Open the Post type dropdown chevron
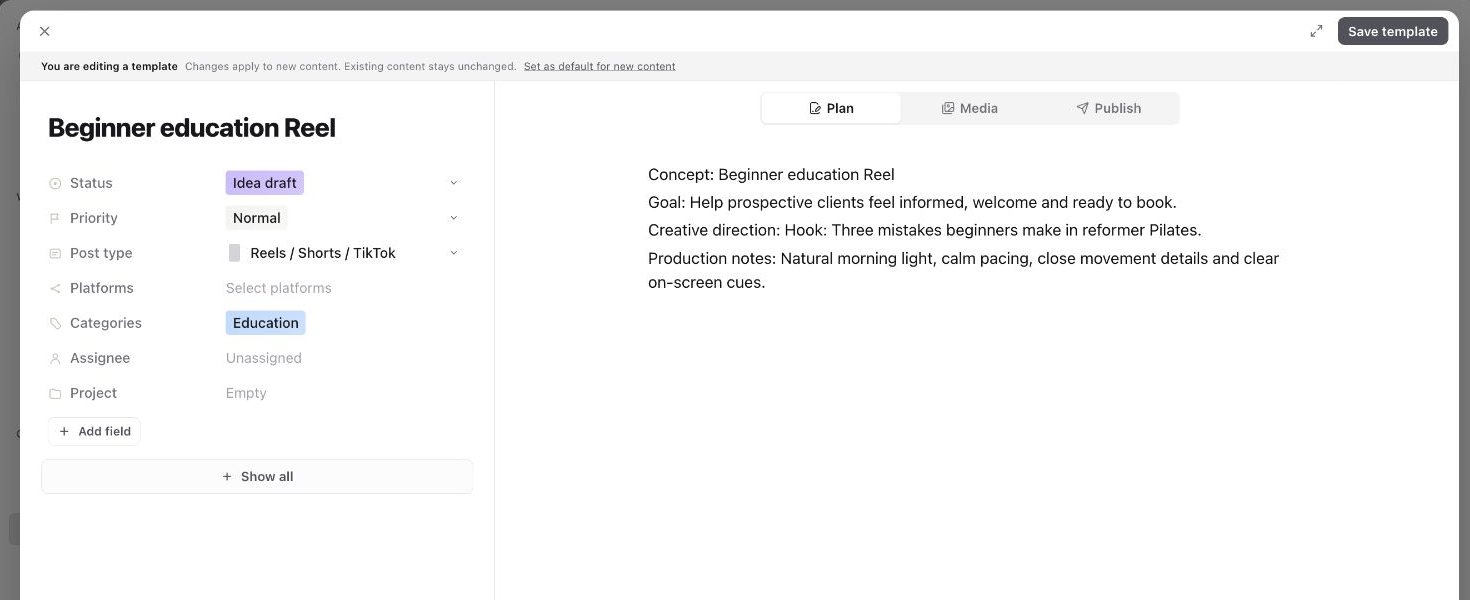This screenshot has height=600, width=1470. coord(453,253)
